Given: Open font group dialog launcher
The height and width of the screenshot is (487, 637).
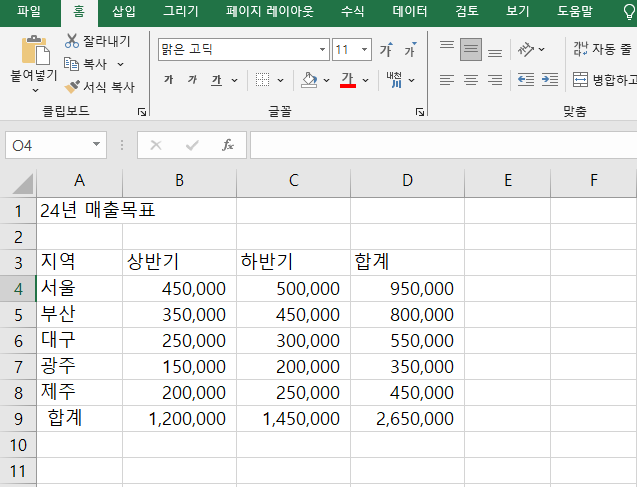Looking at the screenshot, I should (x=420, y=112).
